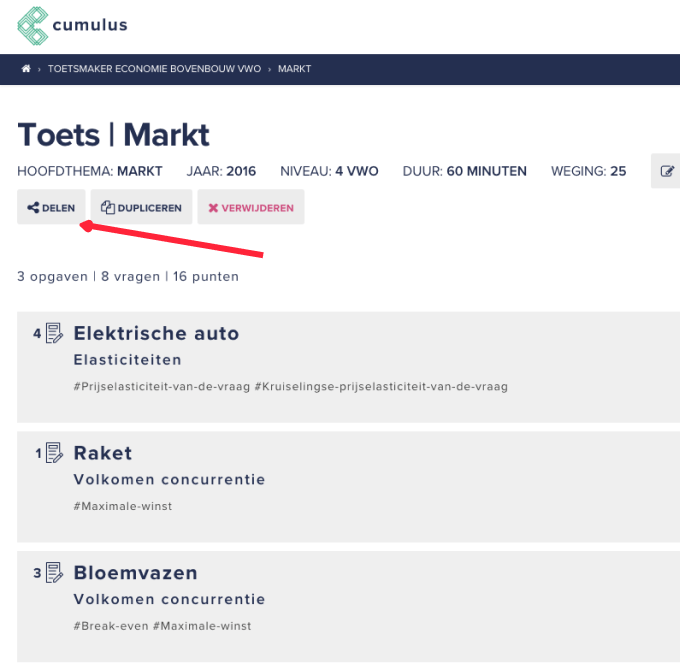
Task: Click the Elektrische auto document icon
Action: tap(54, 333)
